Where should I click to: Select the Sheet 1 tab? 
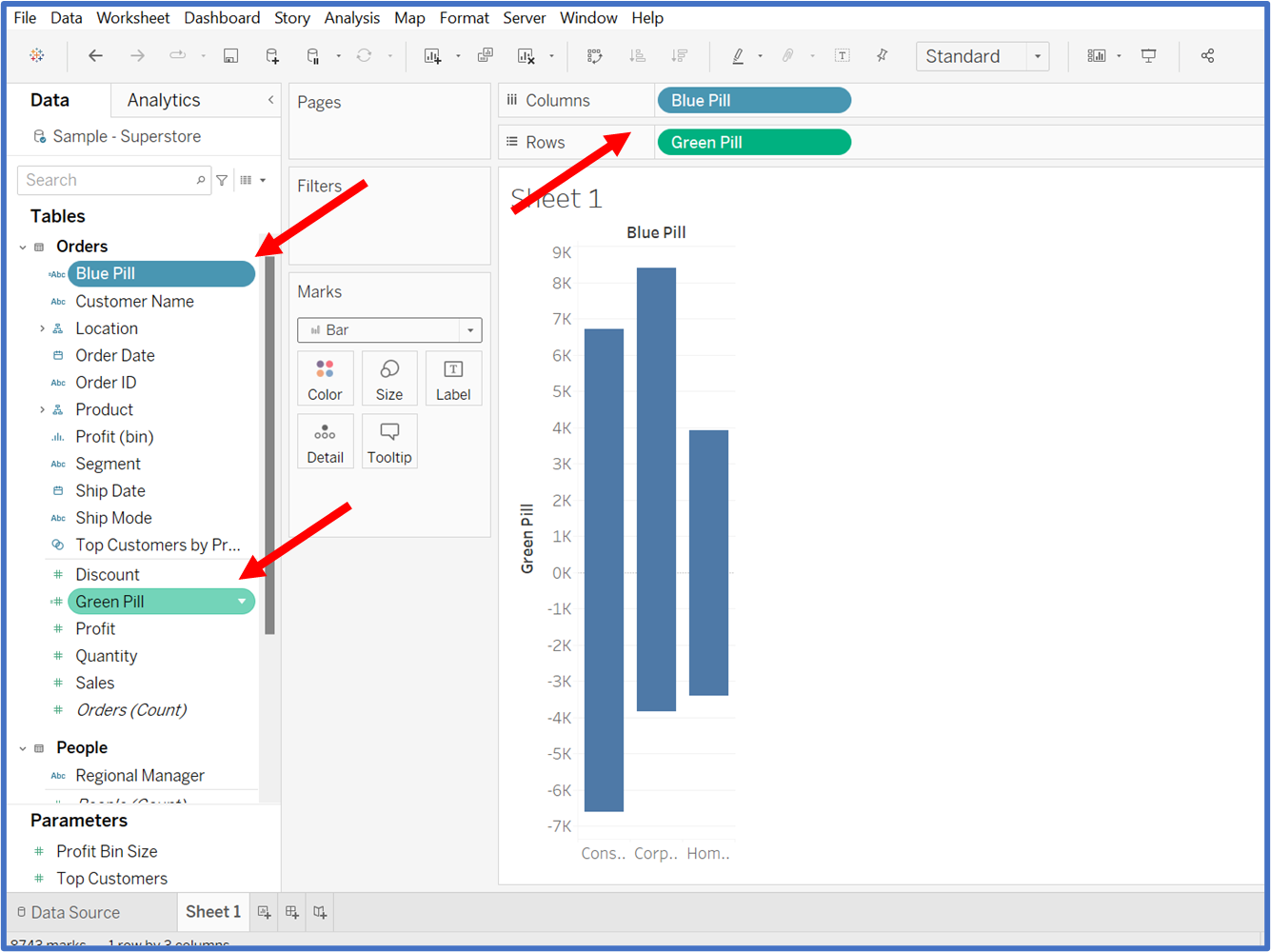point(213,912)
